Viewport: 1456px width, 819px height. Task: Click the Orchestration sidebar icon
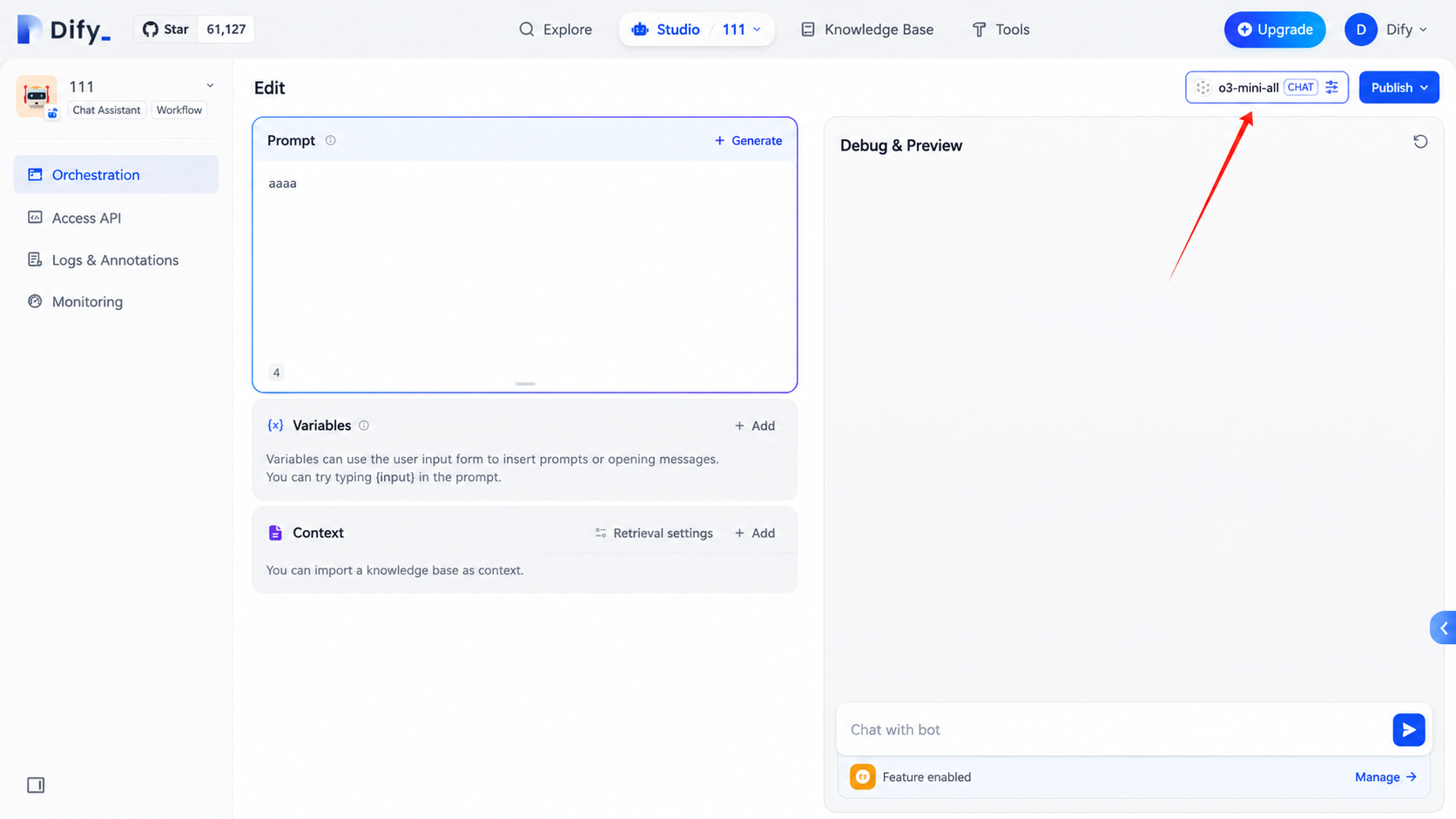[35, 174]
